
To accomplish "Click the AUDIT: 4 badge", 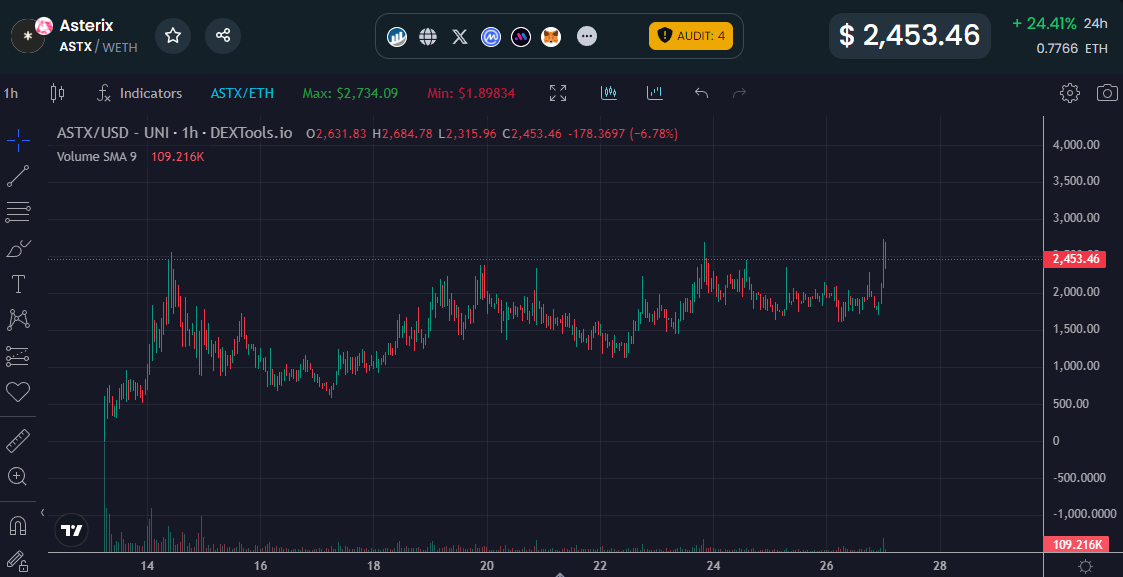I will click(x=691, y=36).
